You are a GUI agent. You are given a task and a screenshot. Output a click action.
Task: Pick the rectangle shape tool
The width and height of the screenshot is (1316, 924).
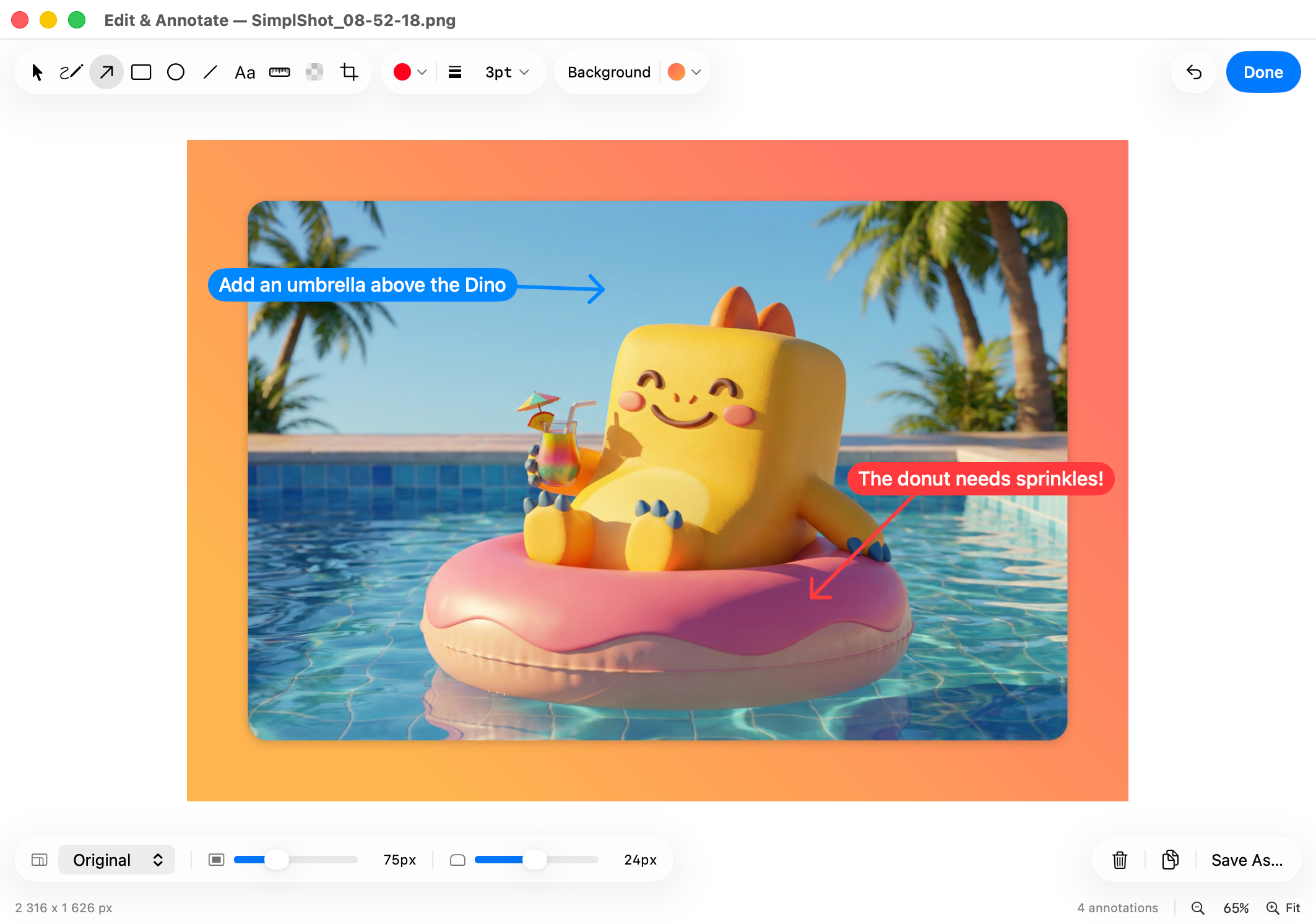click(141, 72)
